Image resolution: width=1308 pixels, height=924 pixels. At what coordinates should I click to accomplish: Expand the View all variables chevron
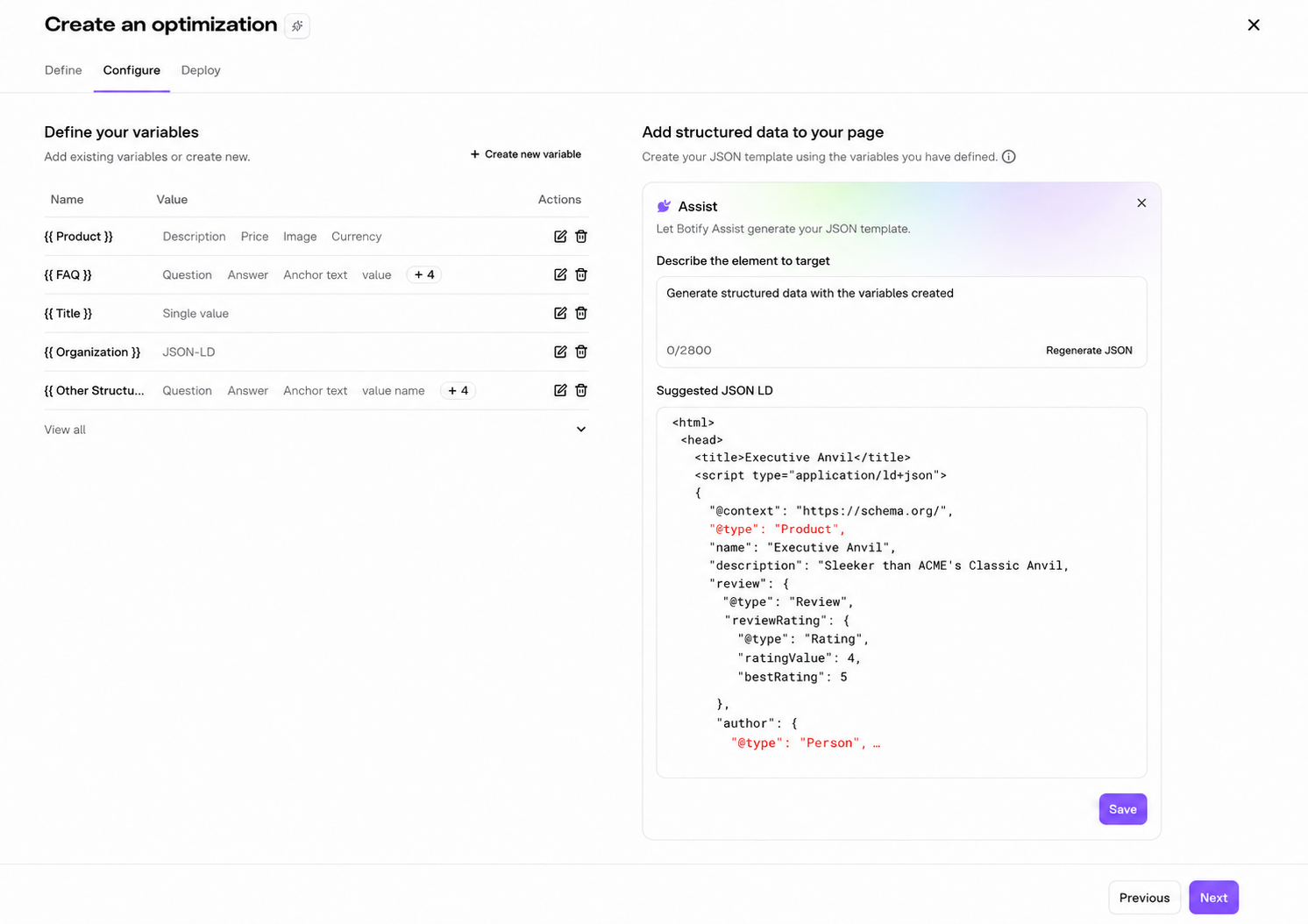coord(581,430)
